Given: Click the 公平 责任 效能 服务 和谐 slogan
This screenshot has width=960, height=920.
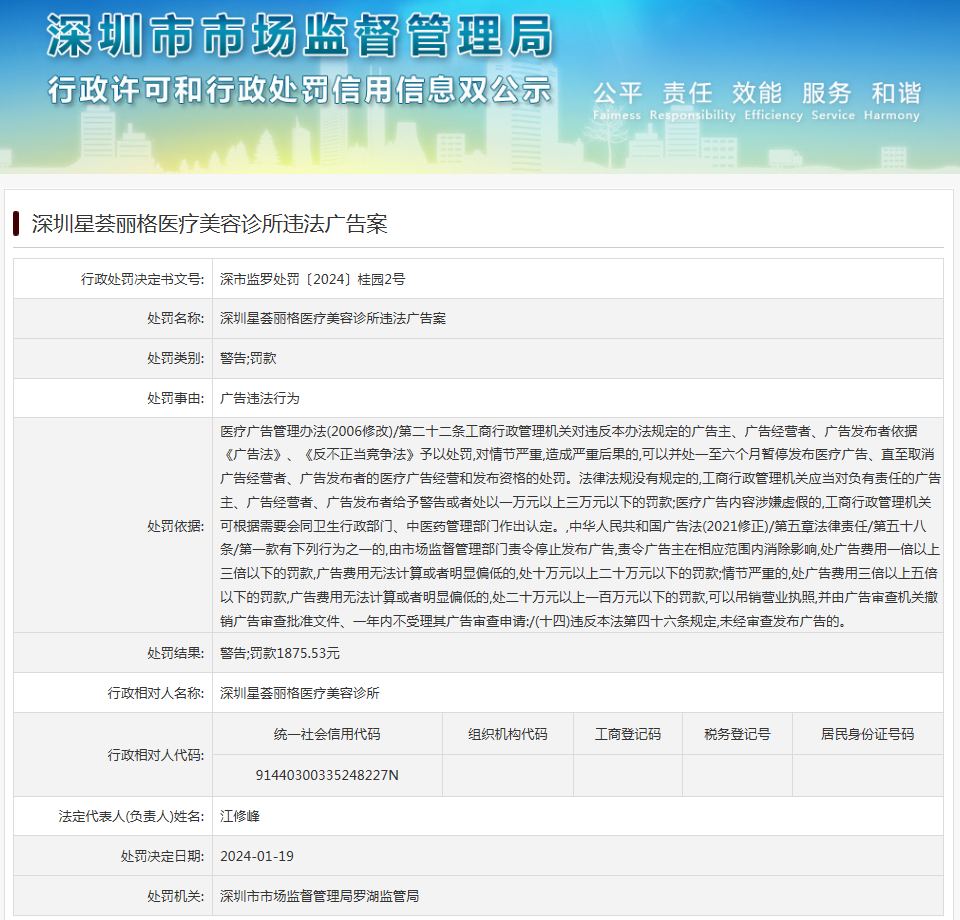Looking at the screenshot, I should (x=756, y=94).
